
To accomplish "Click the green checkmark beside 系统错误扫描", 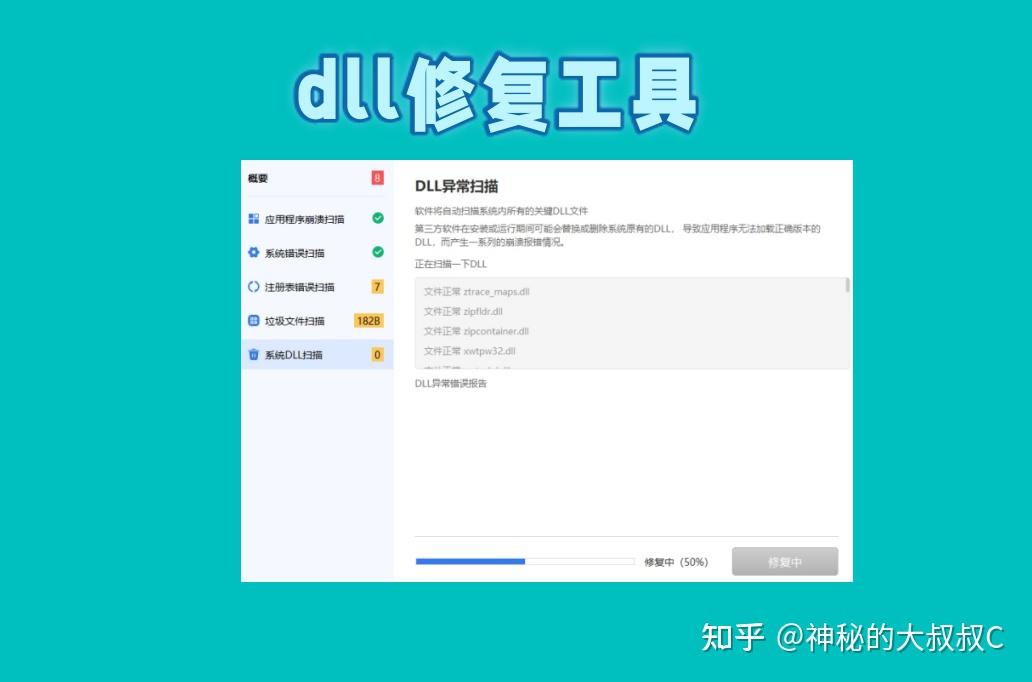I will 378,253.
